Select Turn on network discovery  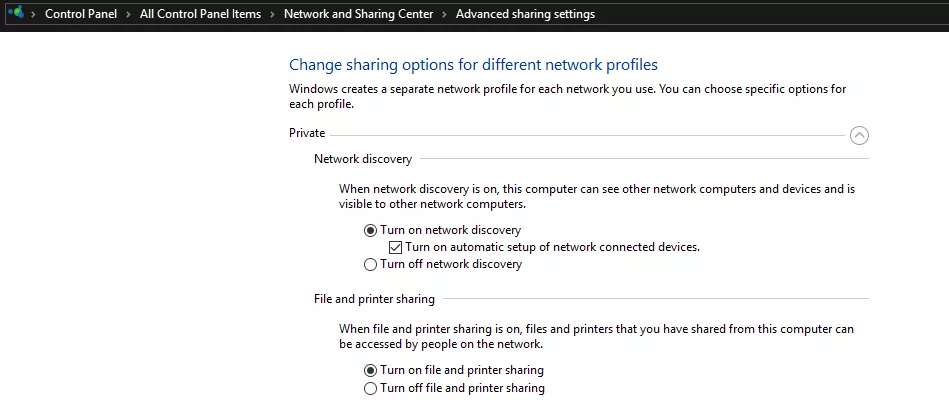442,231
